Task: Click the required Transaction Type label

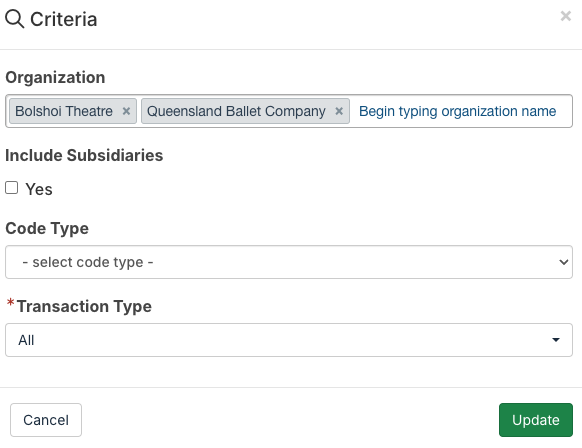Action: [84, 307]
